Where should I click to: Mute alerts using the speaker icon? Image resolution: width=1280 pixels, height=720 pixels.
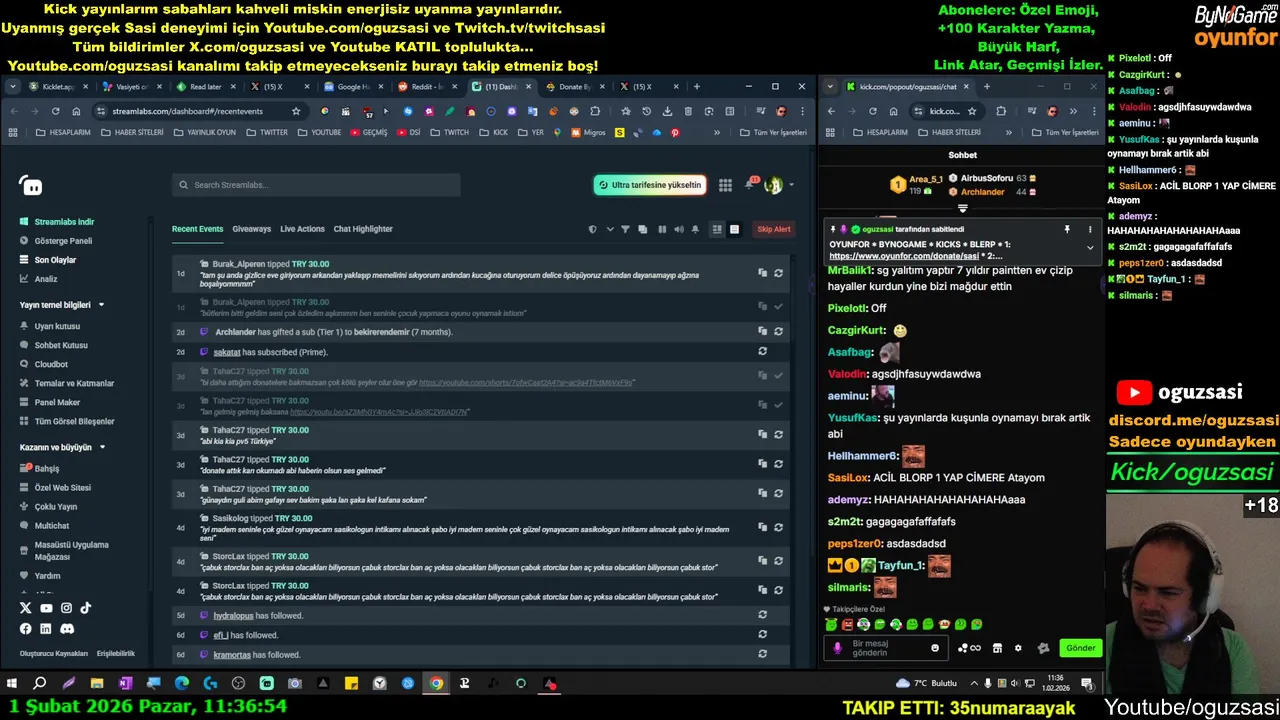click(678, 229)
